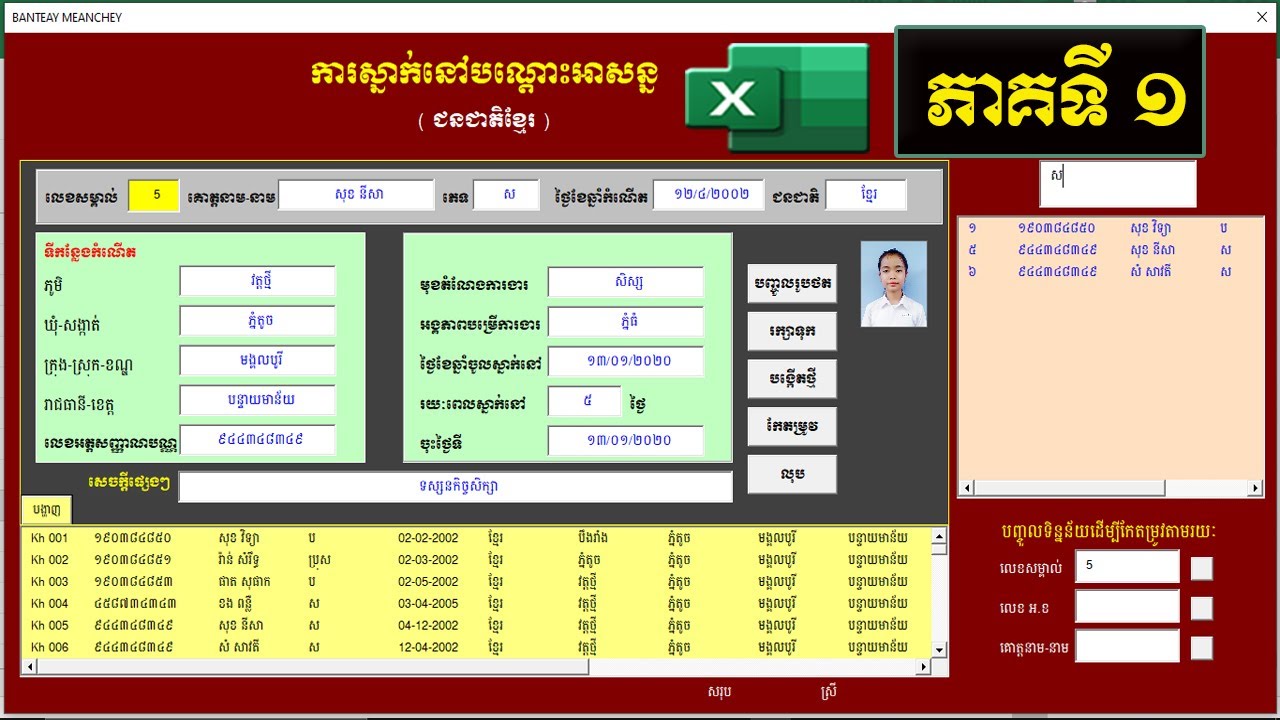Image resolution: width=1280 pixels, height=720 pixels.
Task: Click the small button beside គោត្តនាម-នាម lookup
Action: pos(1202,648)
